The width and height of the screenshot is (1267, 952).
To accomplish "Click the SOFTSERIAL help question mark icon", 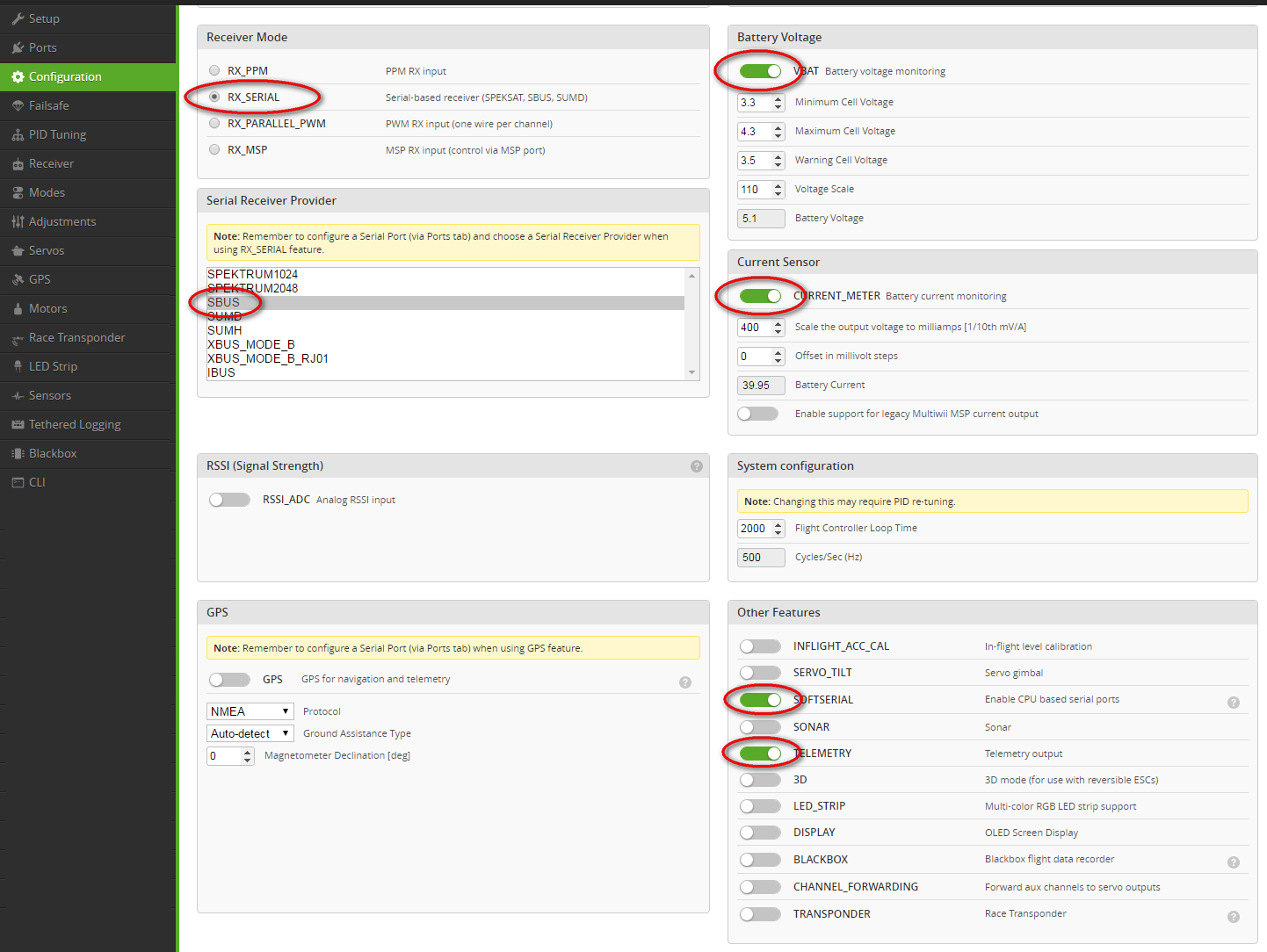I will 1234,703.
